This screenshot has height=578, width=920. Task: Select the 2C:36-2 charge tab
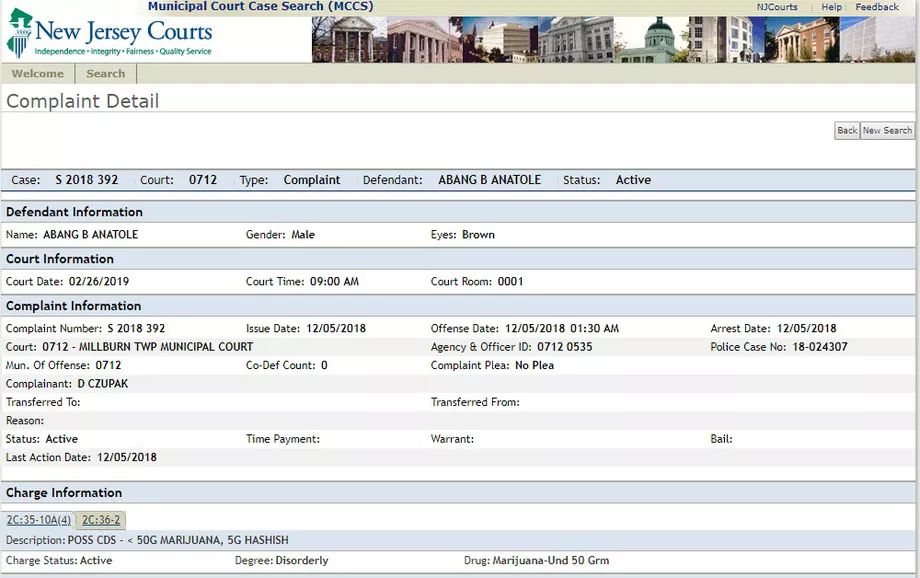(101, 520)
